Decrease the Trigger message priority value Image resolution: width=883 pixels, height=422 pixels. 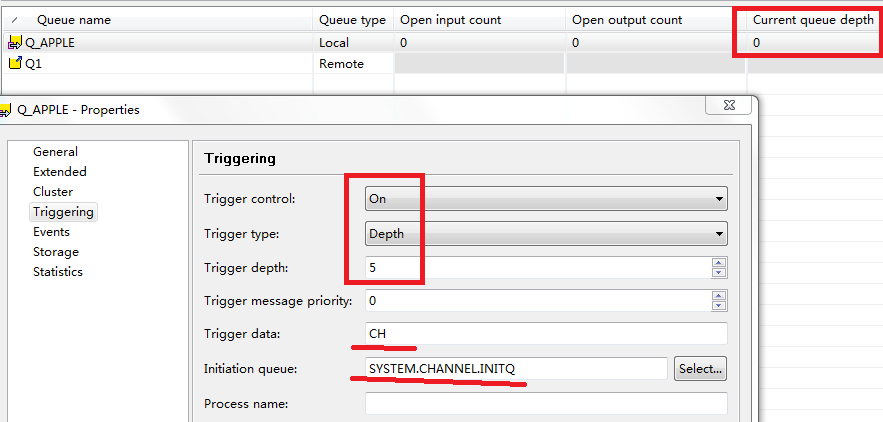coord(719,305)
